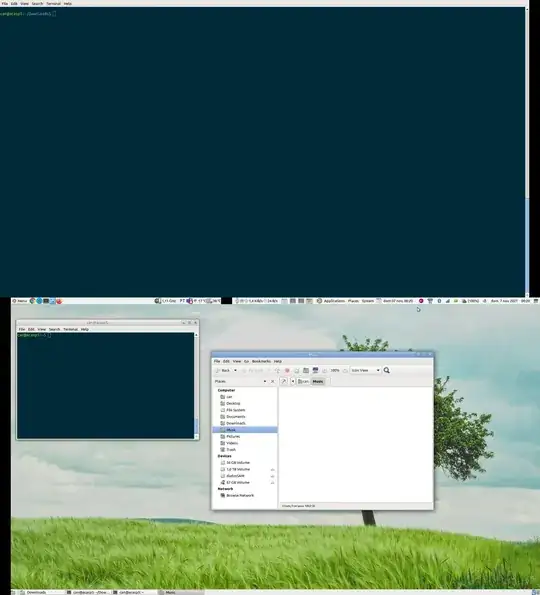Screen dimensions: 540x595
Task: Click the home folder path bar button
Action: coord(304,381)
